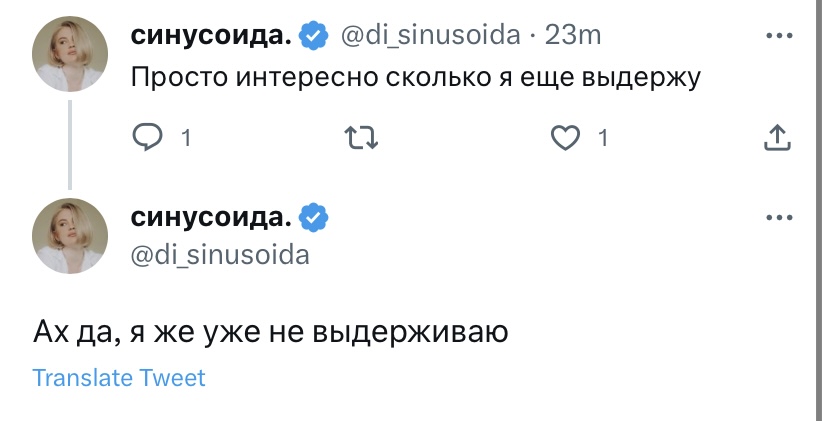Open the more options menu on the second tweet
Viewport: 828px width, 421px height.
(x=777, y=215)
